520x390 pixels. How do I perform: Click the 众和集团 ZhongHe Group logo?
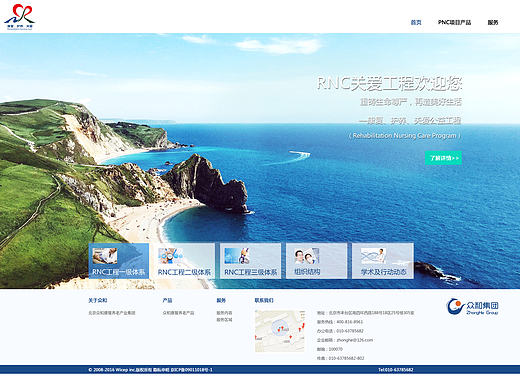pos(473,306)
